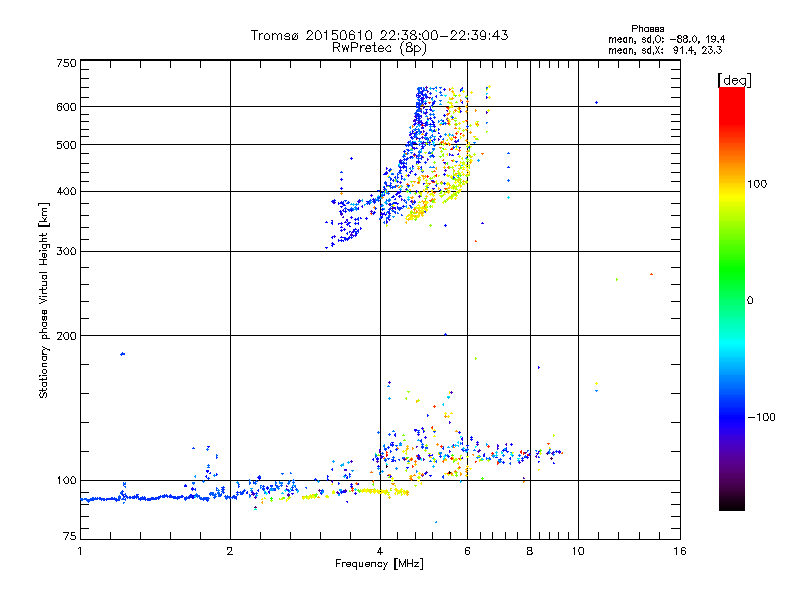Click the x-axis tick label '10'
The height and width of the screenshot is (600, 800).
point(578,551)
